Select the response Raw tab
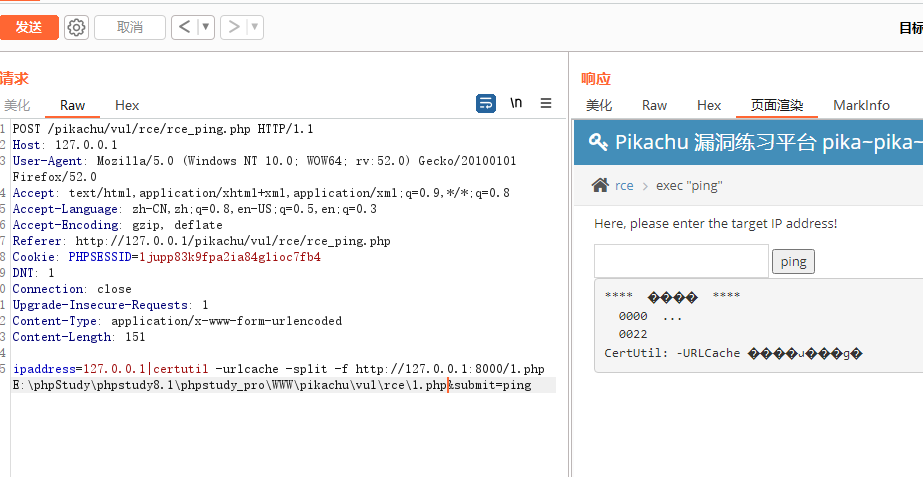The width and height of the screenshot is (923, 477). click(655, 105)
